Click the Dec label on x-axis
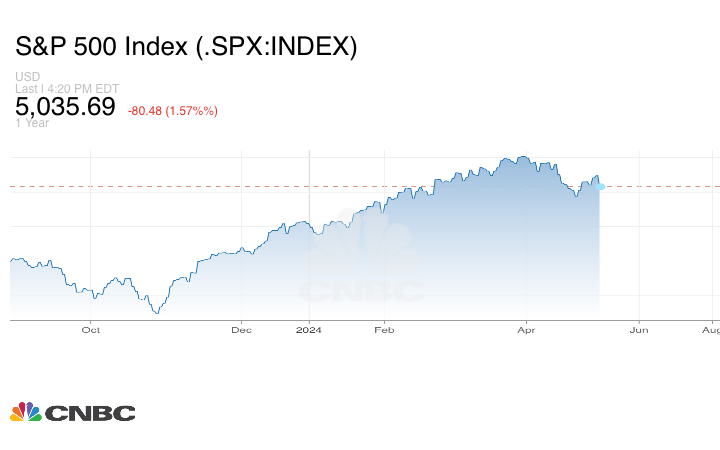Screen dimensions: 720x450 pyautogui.click(x=240, y=328)
